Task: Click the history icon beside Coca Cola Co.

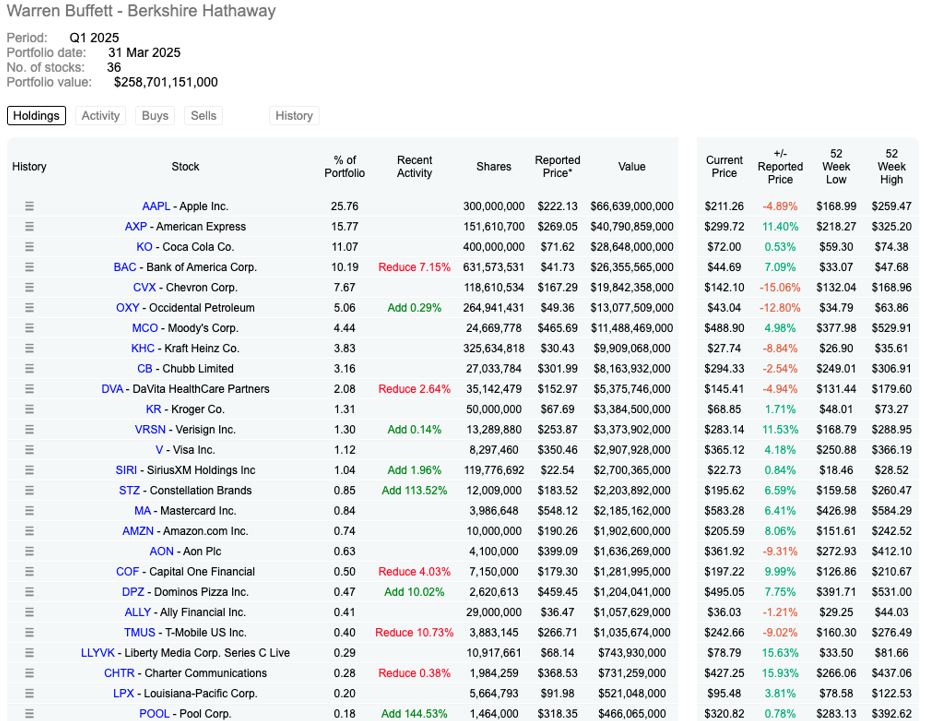Action: click(x=29, y=247)
